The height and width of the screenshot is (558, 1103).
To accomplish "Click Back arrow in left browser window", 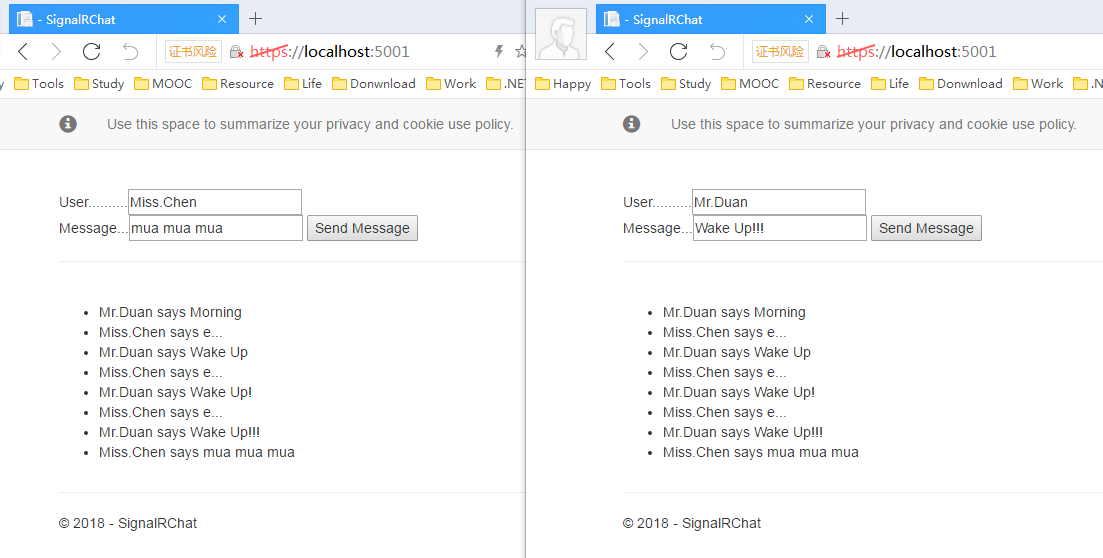I will point(23,51).
